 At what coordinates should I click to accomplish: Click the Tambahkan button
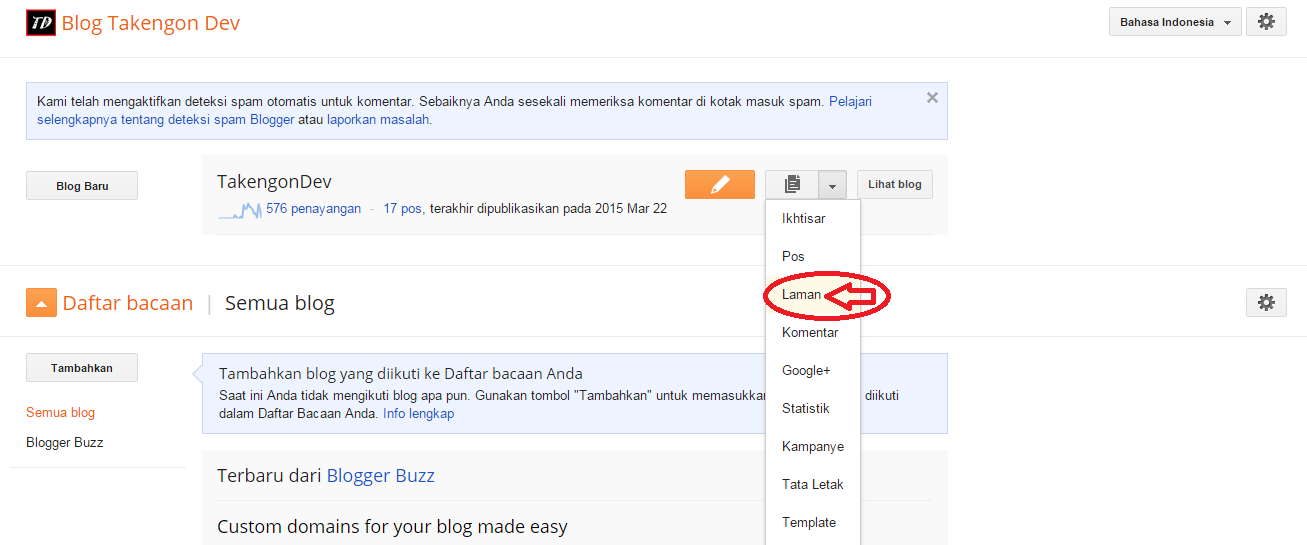click(x=82, y=368)
